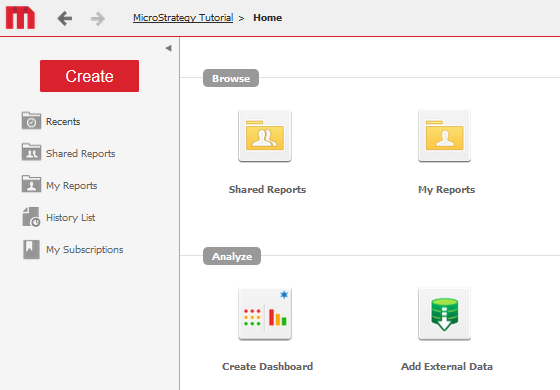
Task: Open History List in the sidebar
Action: click(70, 218)
